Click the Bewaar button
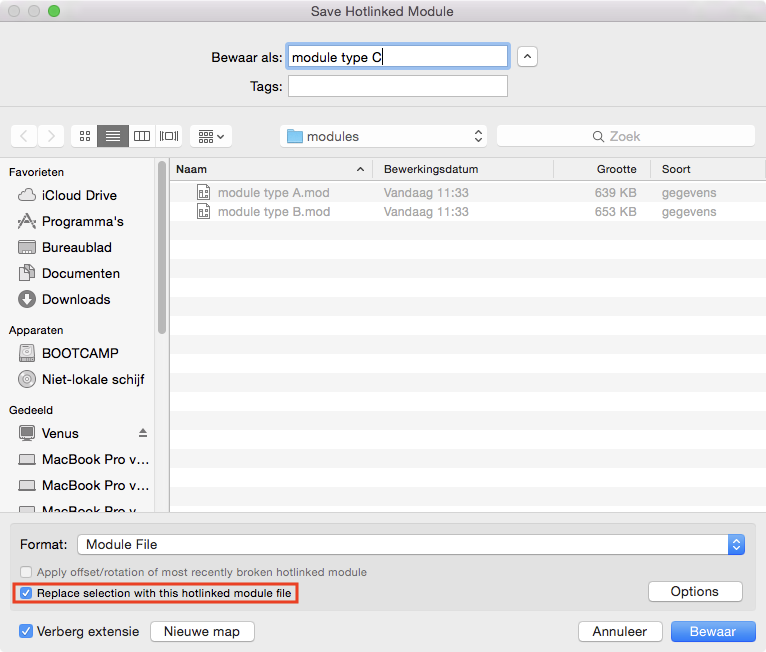 713,631
